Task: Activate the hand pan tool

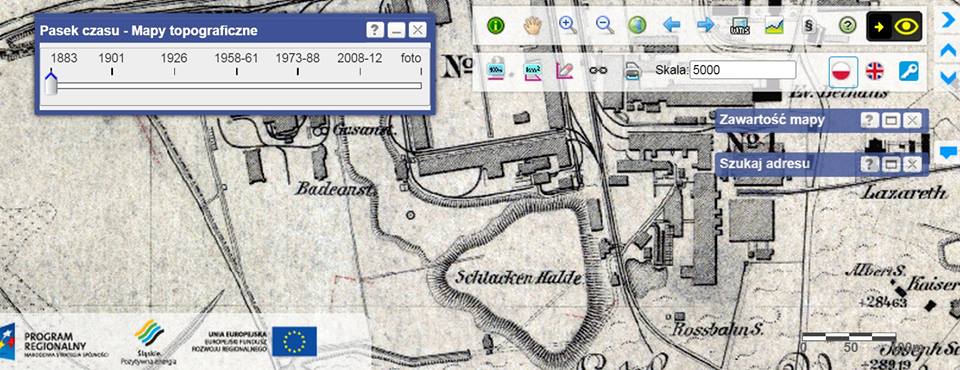Action: tap(532, 25)
